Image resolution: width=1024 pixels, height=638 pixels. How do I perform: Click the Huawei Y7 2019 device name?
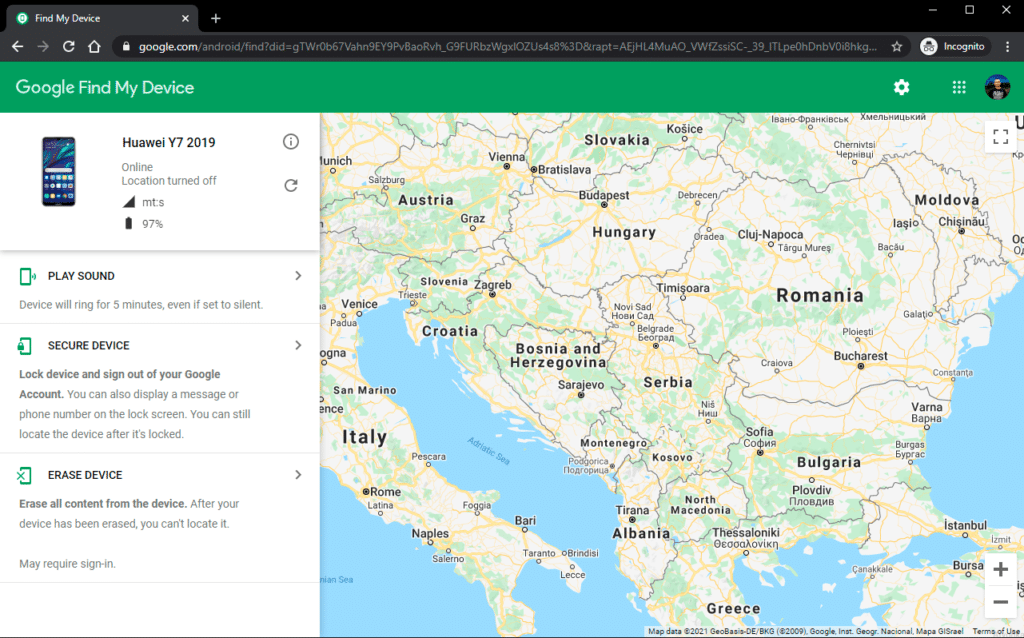(x=168, y=142)
